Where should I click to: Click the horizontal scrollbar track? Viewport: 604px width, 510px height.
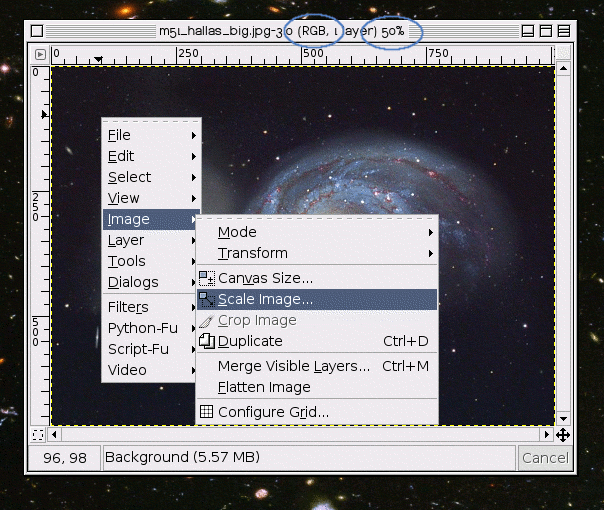(x=300, y=435)
